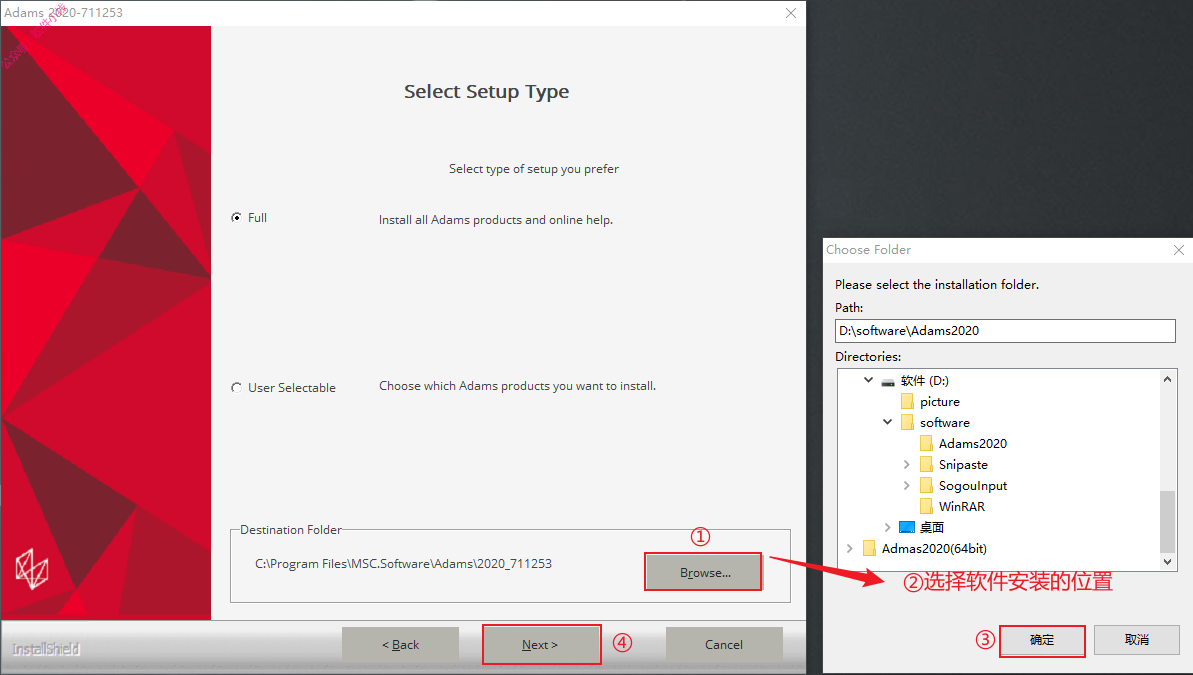The width and height of the screenshot is (1193, 675).
Task: Go Back to the previous installer step
Action: [x=400, y=645]
